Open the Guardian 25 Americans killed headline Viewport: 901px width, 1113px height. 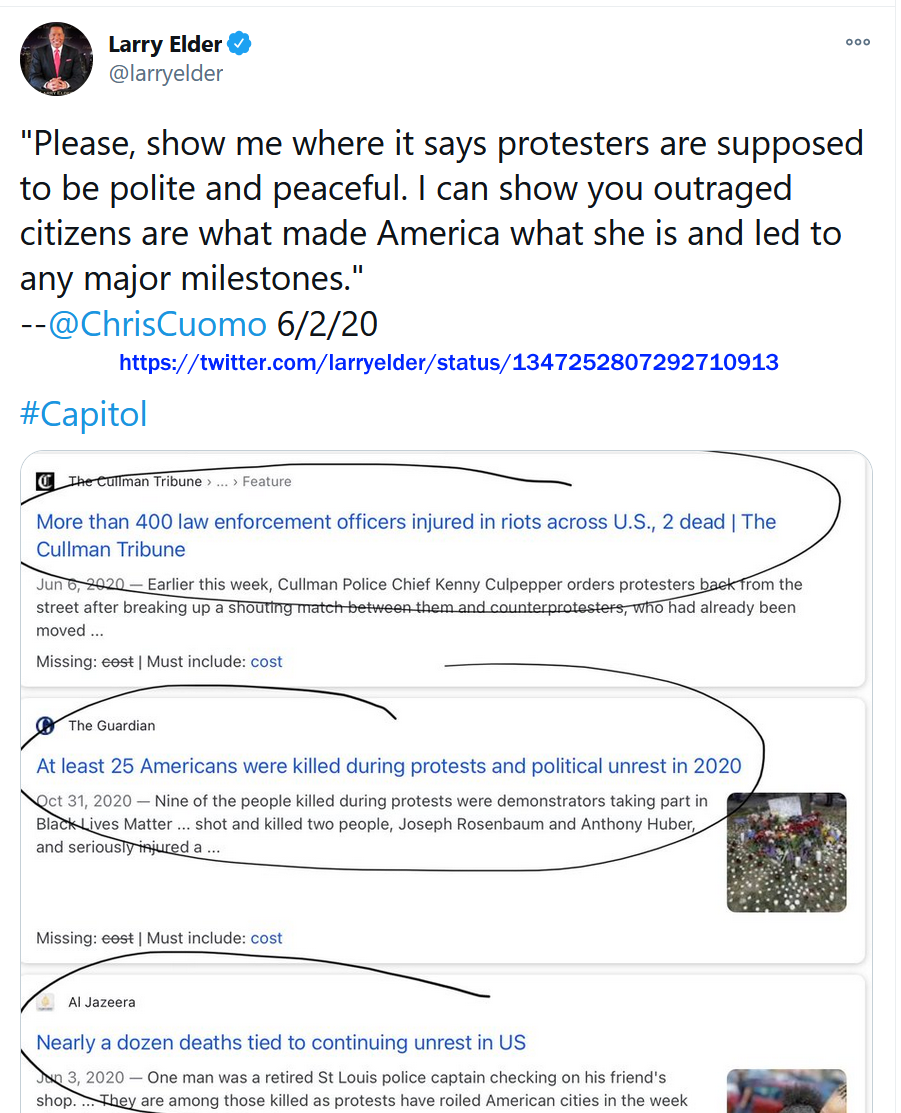(389, 766)
